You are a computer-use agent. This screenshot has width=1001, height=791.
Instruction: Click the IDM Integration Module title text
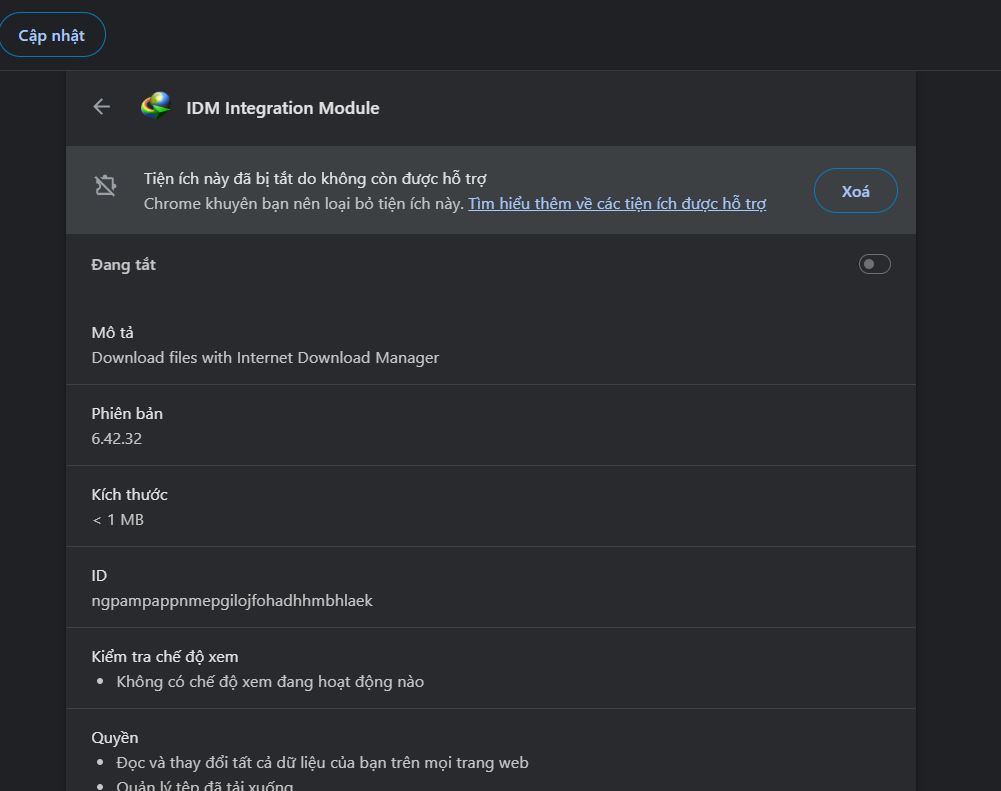[x=282, y=108]
